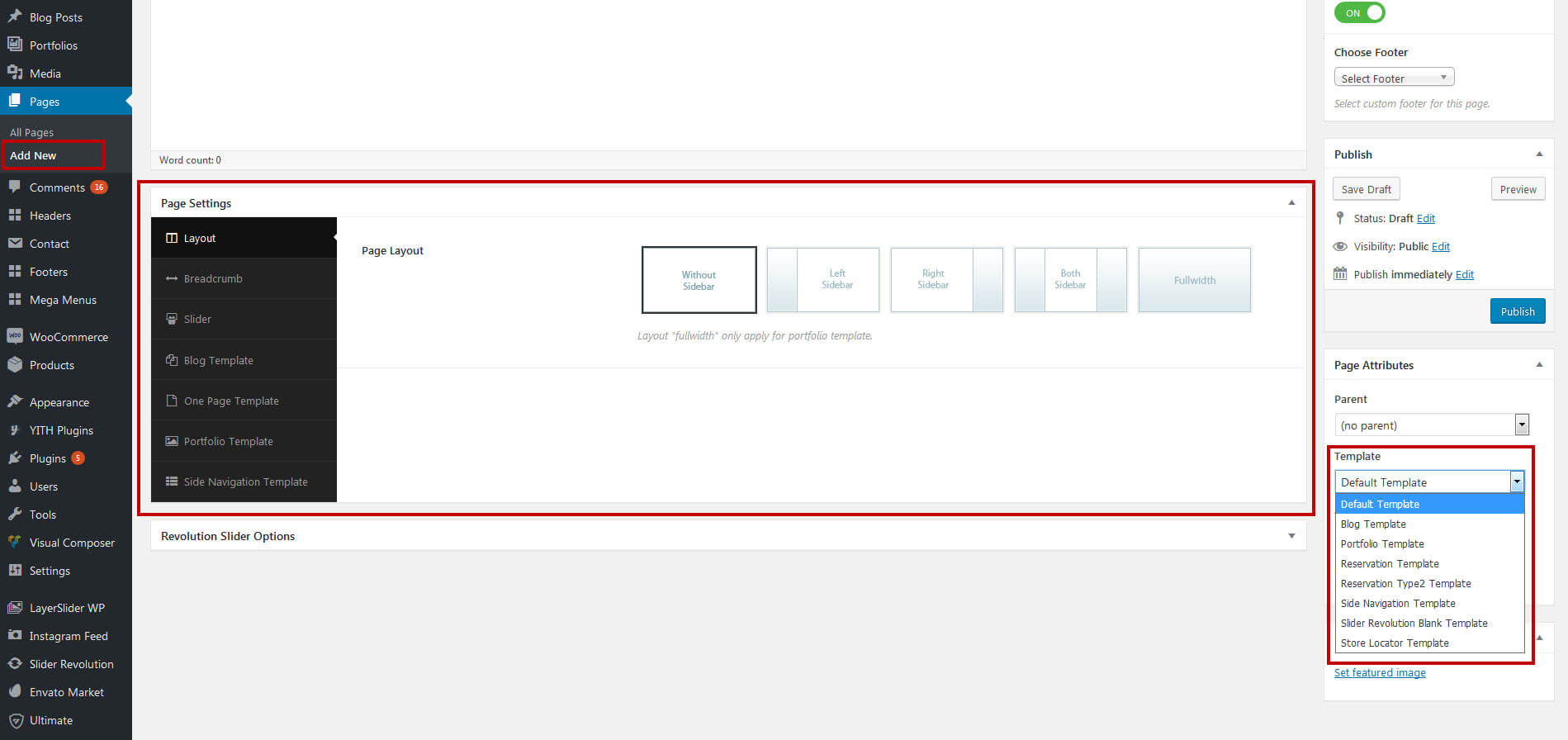Expand the Revolution Slider Options panel

pyautogui.click(x=1291, y=536)
